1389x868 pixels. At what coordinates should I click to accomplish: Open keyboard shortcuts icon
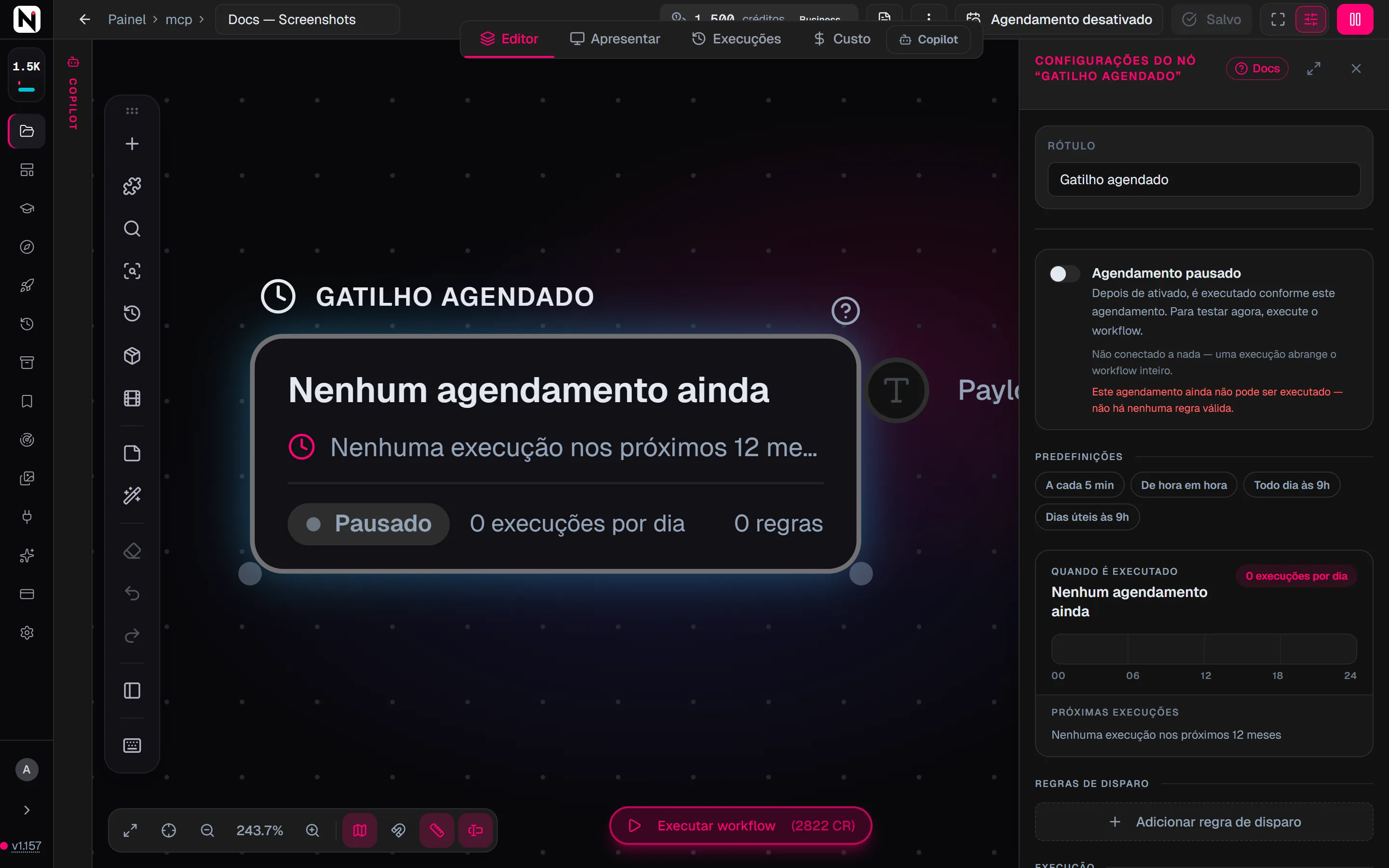pyautogui.click(x=132, y=745)
